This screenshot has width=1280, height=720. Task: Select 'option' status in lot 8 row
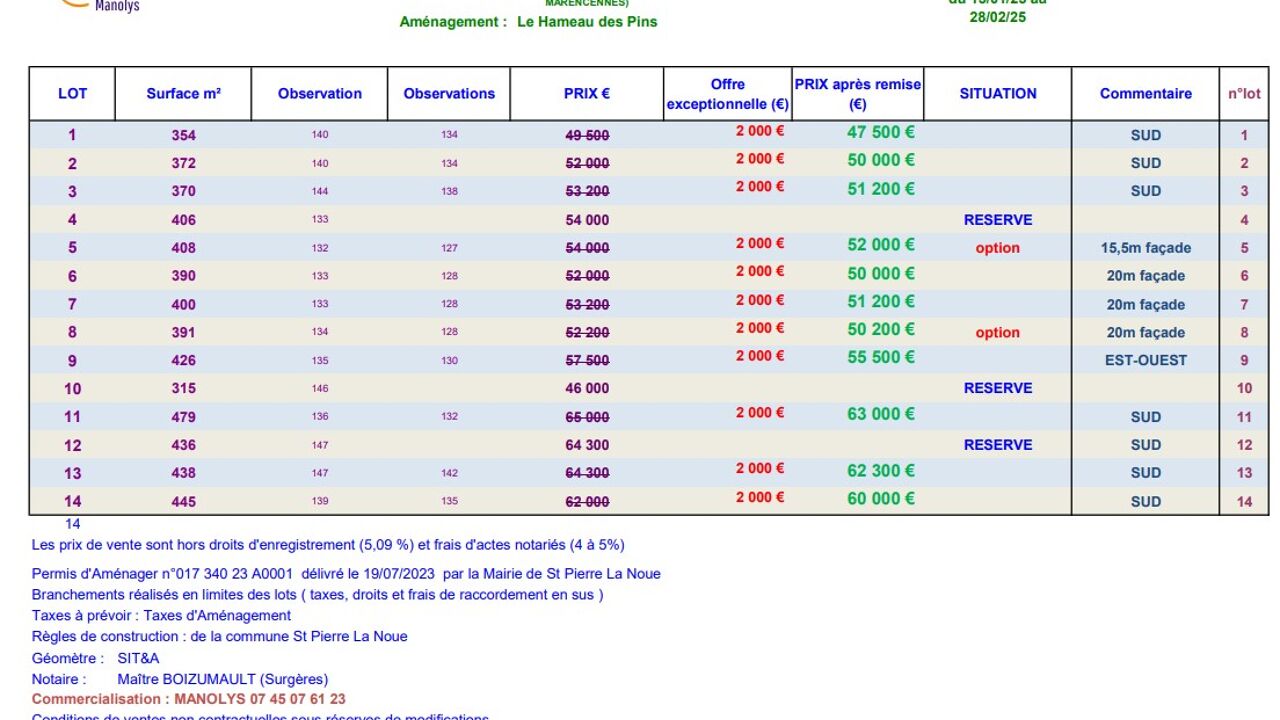tap(998, 333)
